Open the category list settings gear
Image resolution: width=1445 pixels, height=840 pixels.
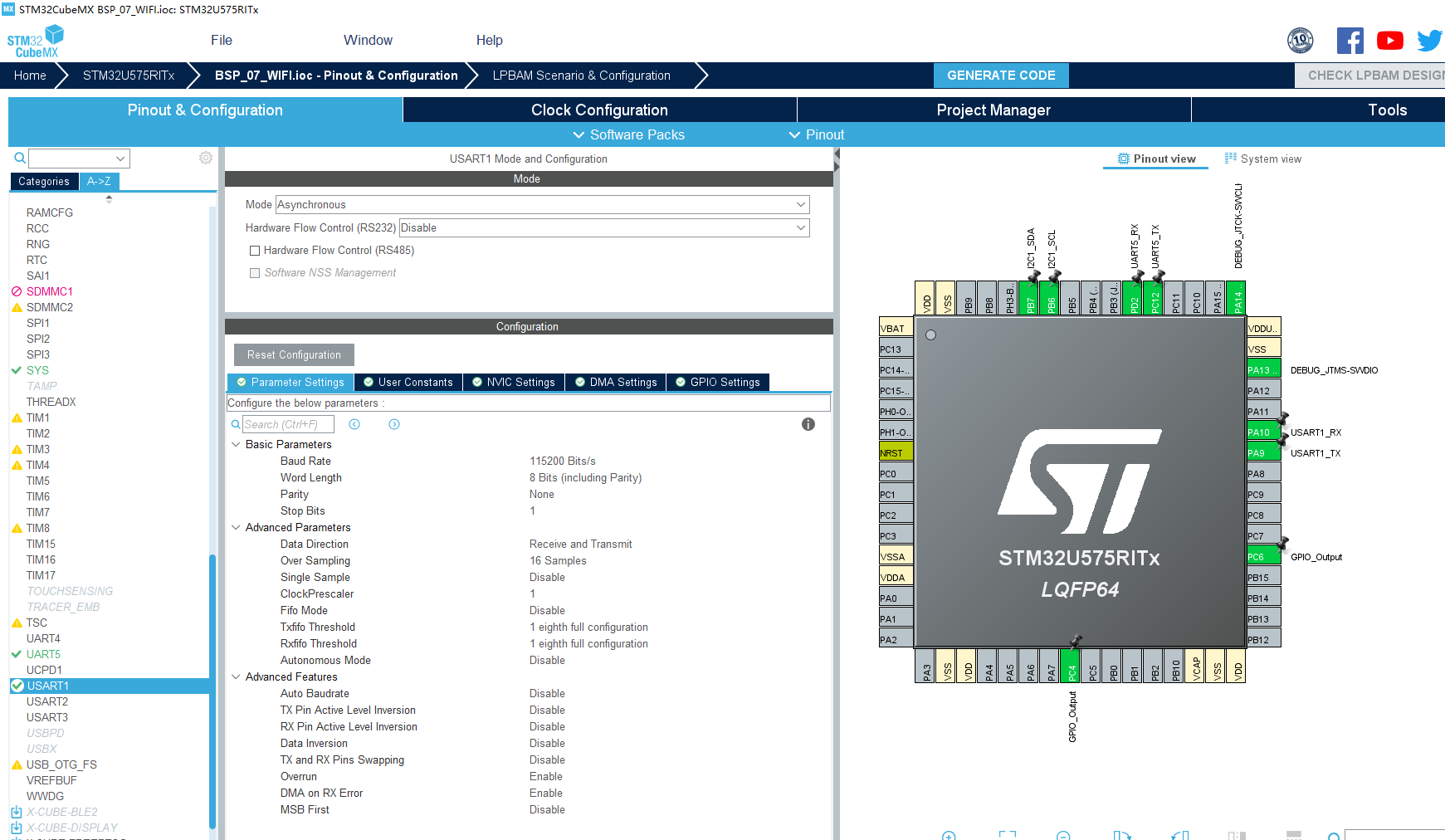click(206, 158)
